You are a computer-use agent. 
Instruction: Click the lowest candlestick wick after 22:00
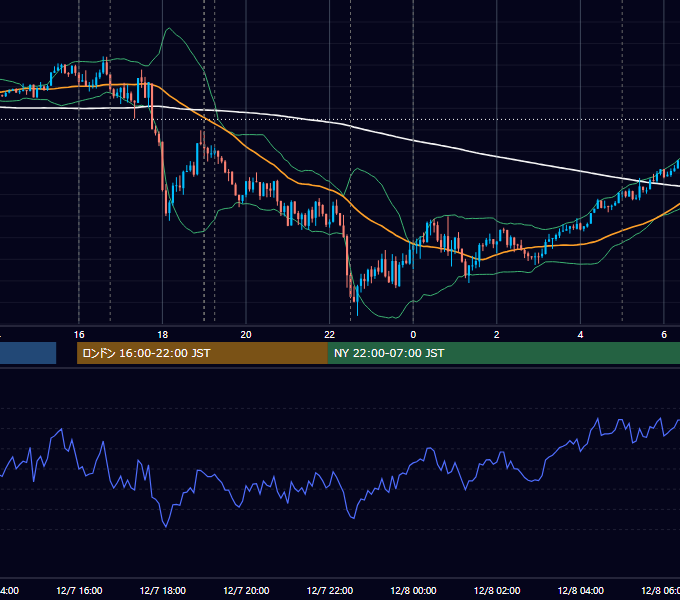tap(357, 310)
